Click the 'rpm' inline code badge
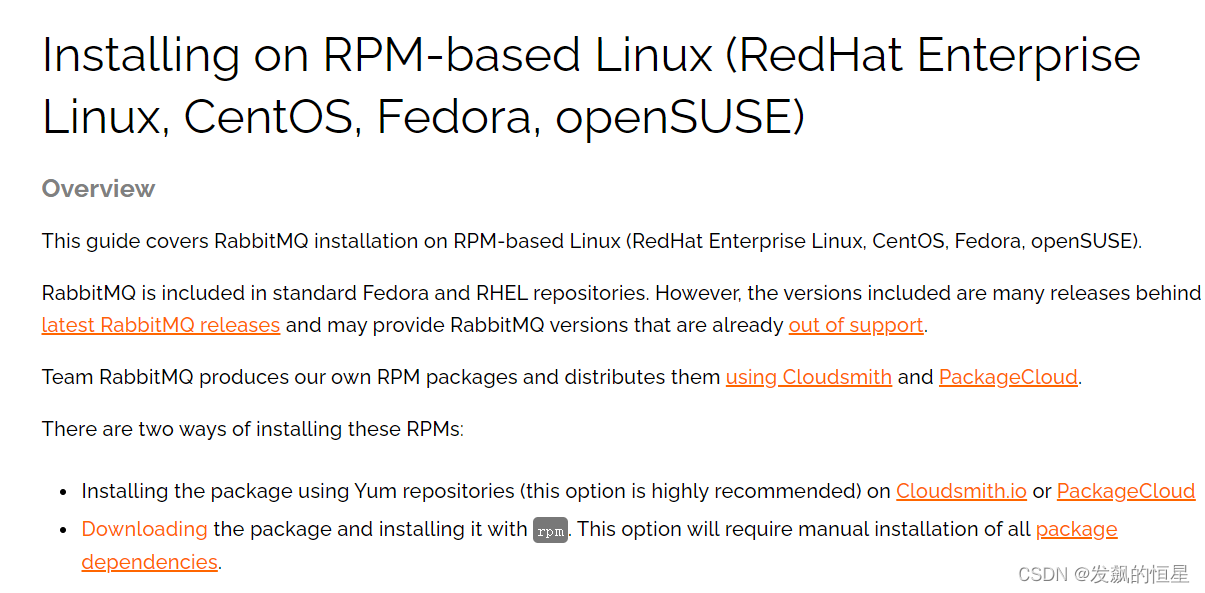This screenshot has width=1205, height=593. pyautogui.click(x=550, y=530)
